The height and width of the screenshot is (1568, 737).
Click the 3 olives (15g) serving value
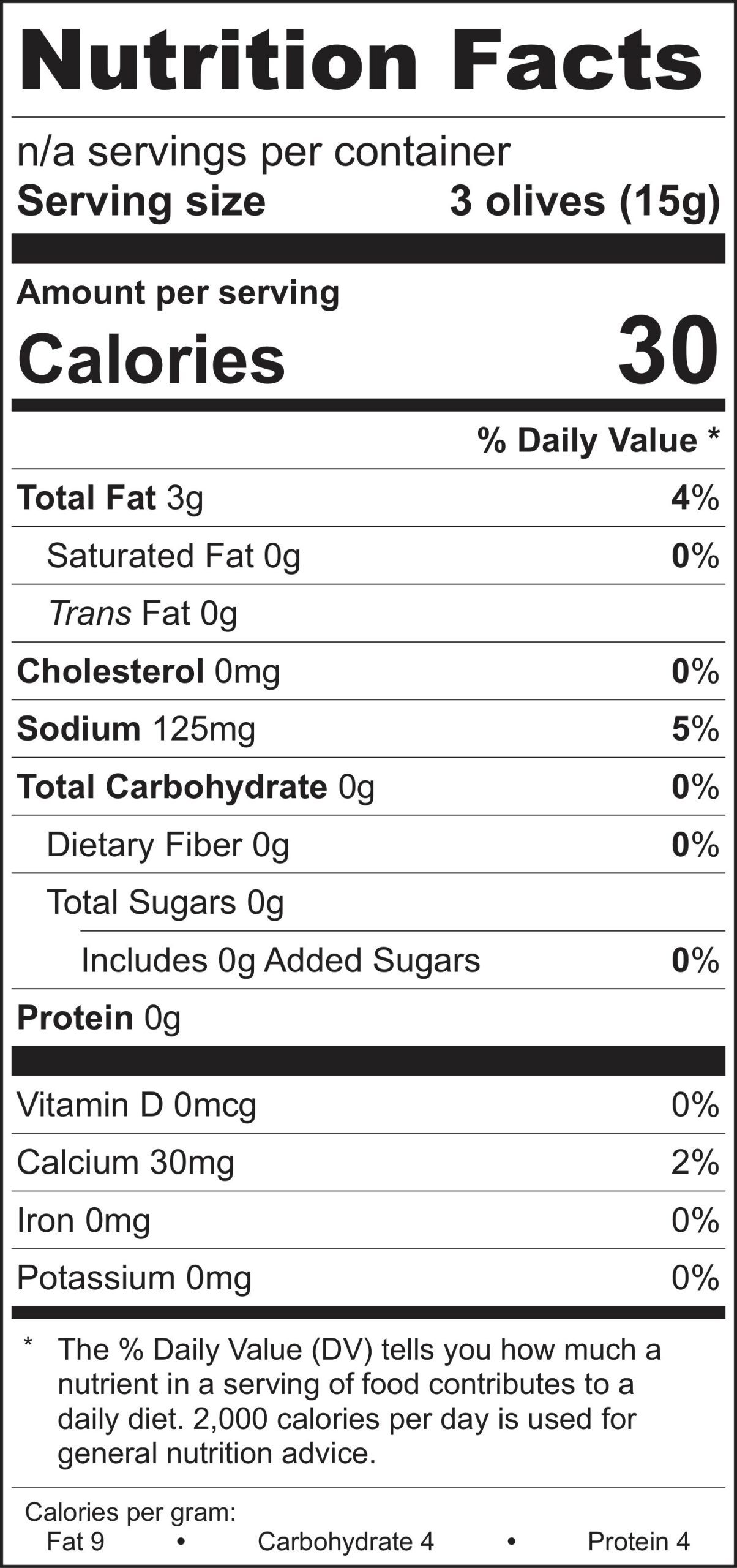pos(585,201)
